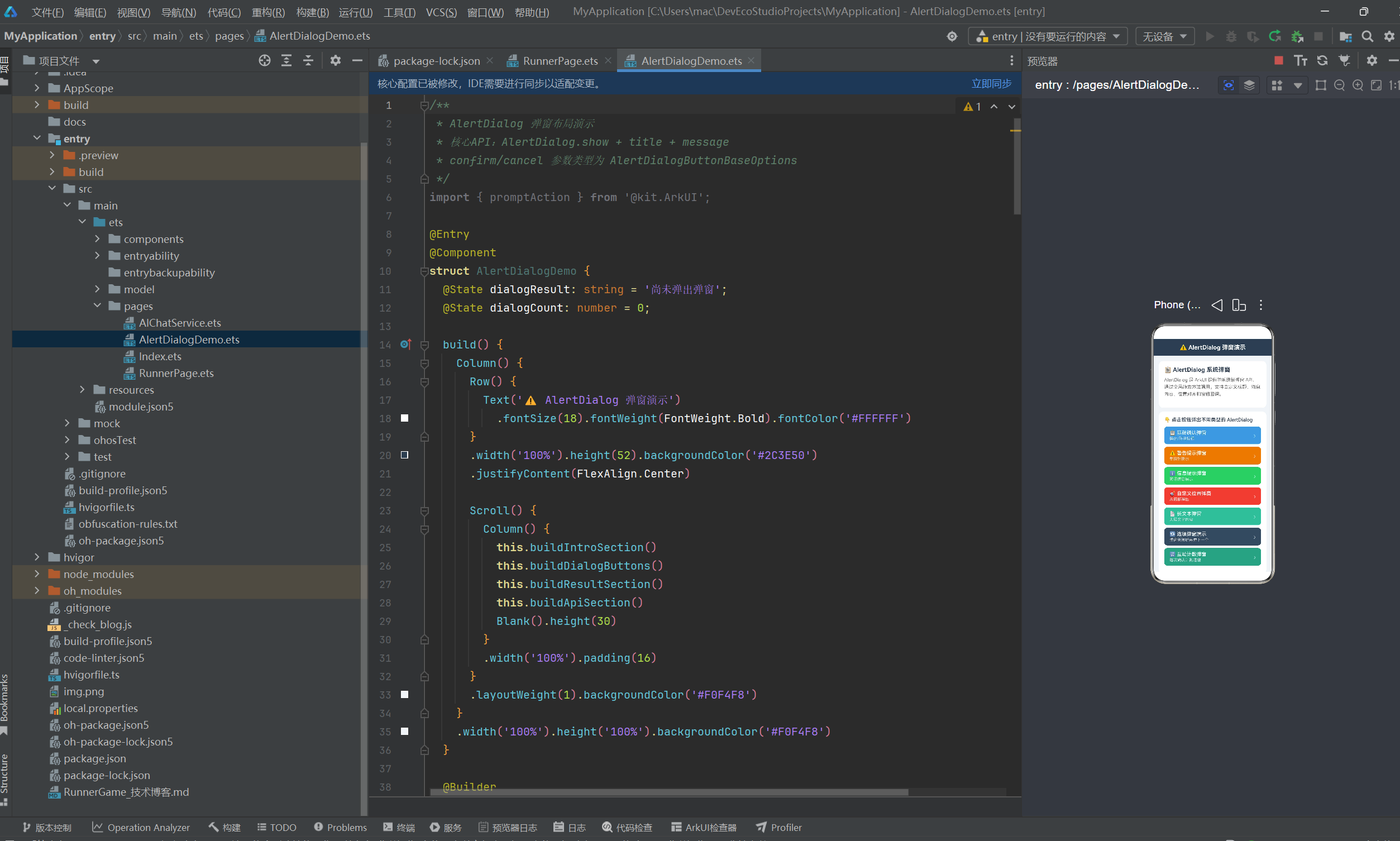Click the hot reload green arrow icon
The height and width of the screenshot is (841, 1400).
click(1275, 36)
